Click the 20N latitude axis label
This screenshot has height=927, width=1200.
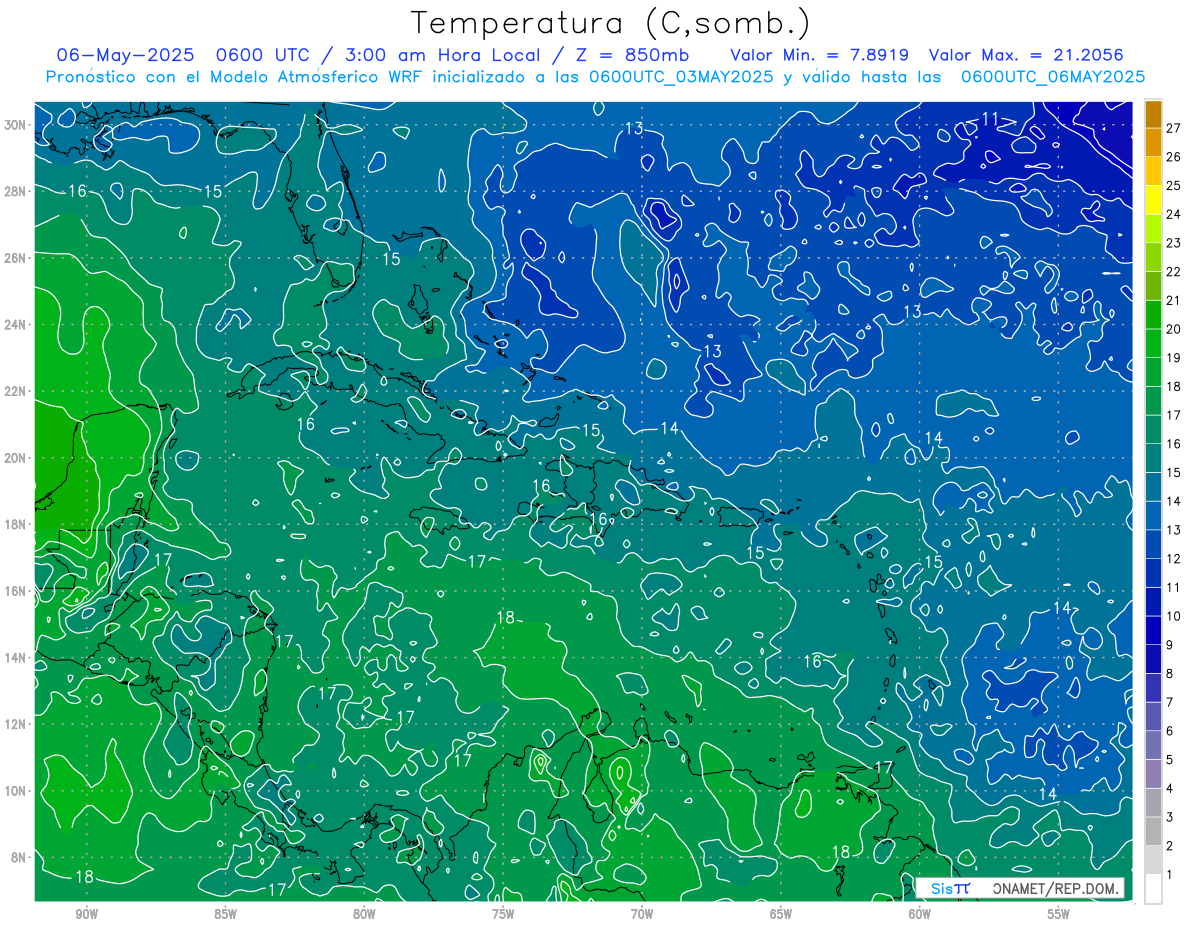pos(15,458)
